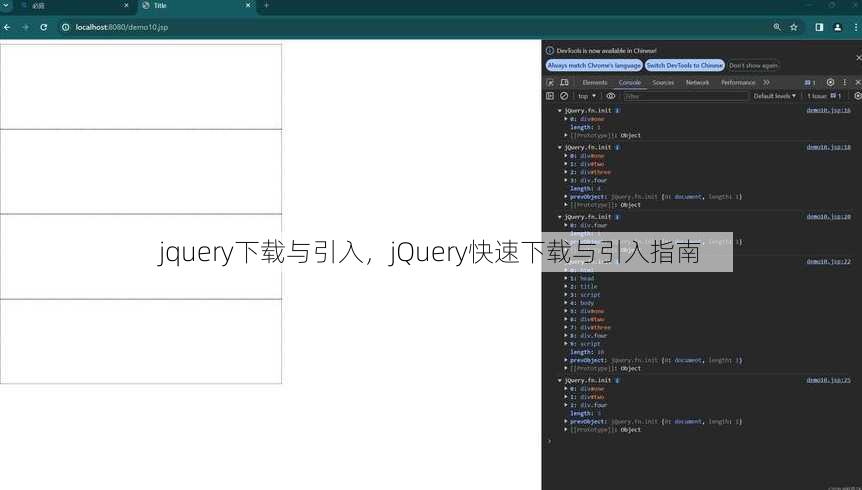Focus the console Filter input field
Image resolution: width=862 pixels, height=490 pixels.
tap(685, 96)
